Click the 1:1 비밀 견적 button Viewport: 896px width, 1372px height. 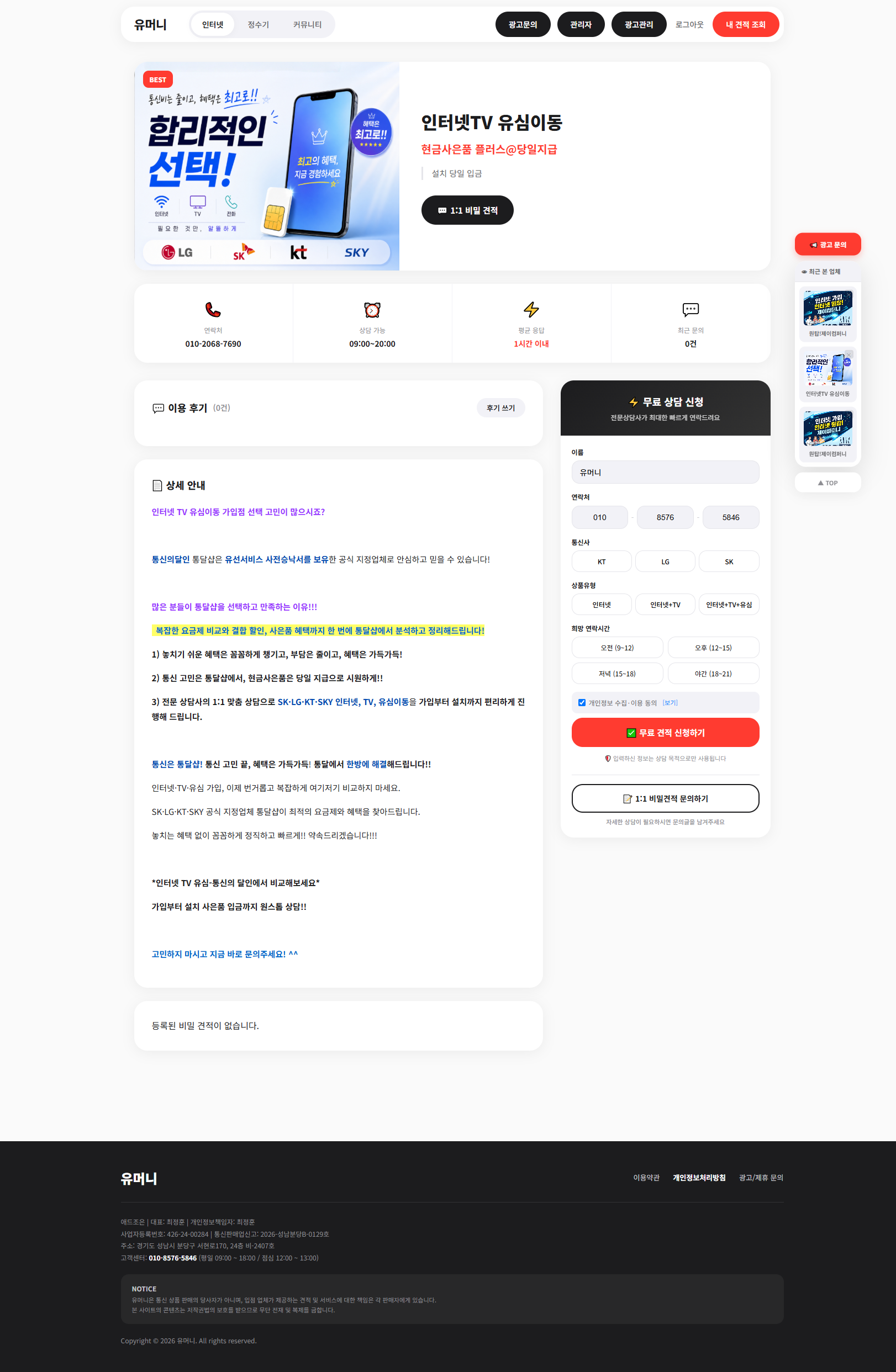467,210
